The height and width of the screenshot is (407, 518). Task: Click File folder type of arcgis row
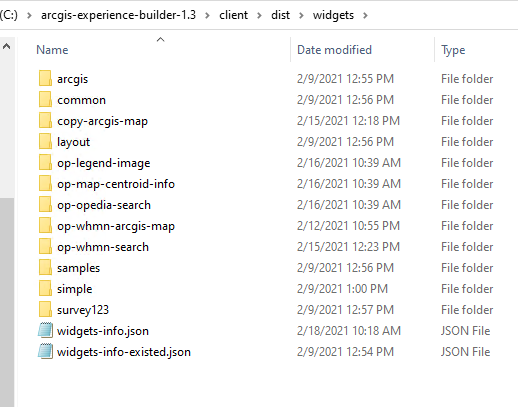pos(467,79)
